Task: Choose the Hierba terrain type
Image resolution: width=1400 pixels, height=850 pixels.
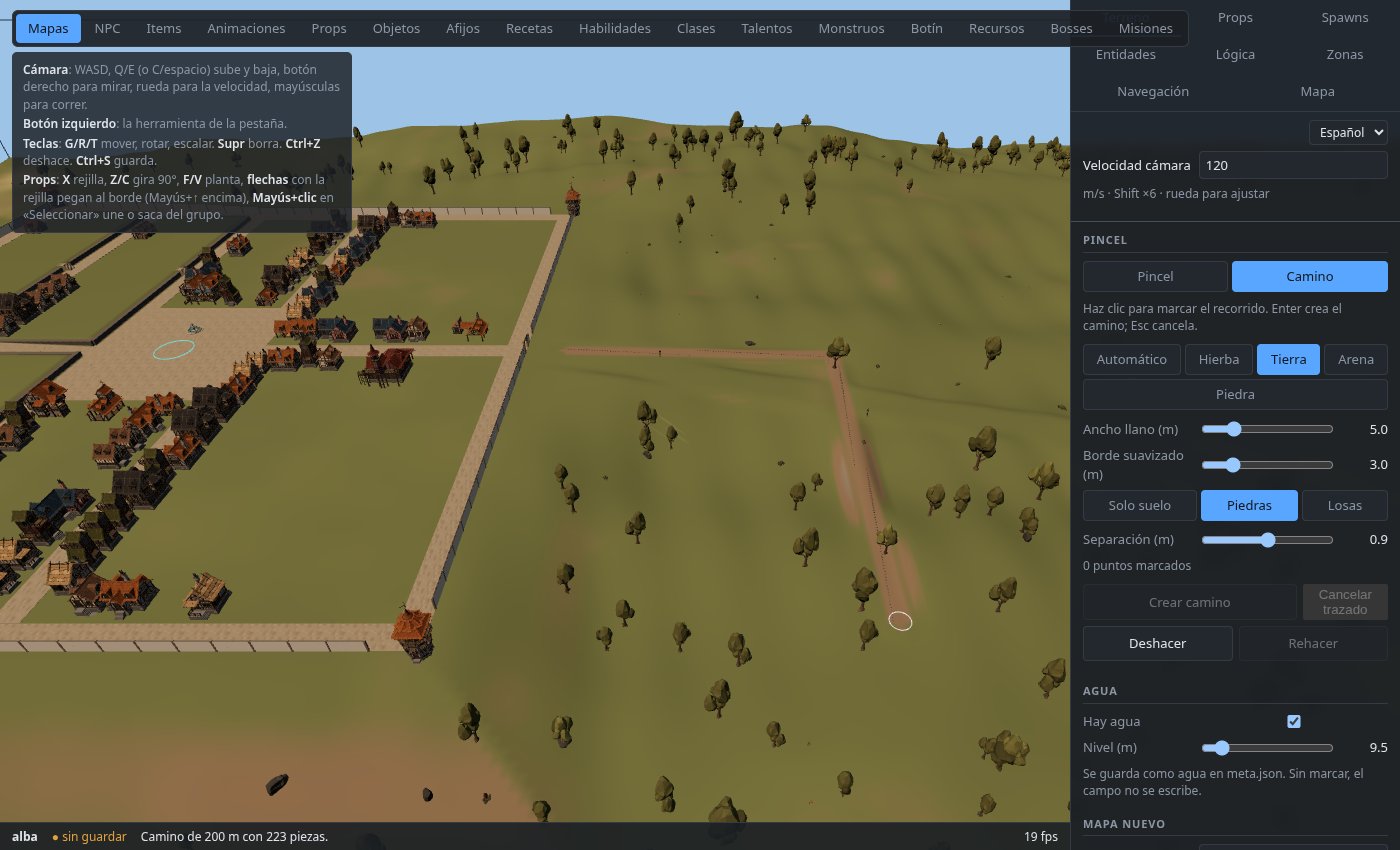Action: [x=1219, y=359]
